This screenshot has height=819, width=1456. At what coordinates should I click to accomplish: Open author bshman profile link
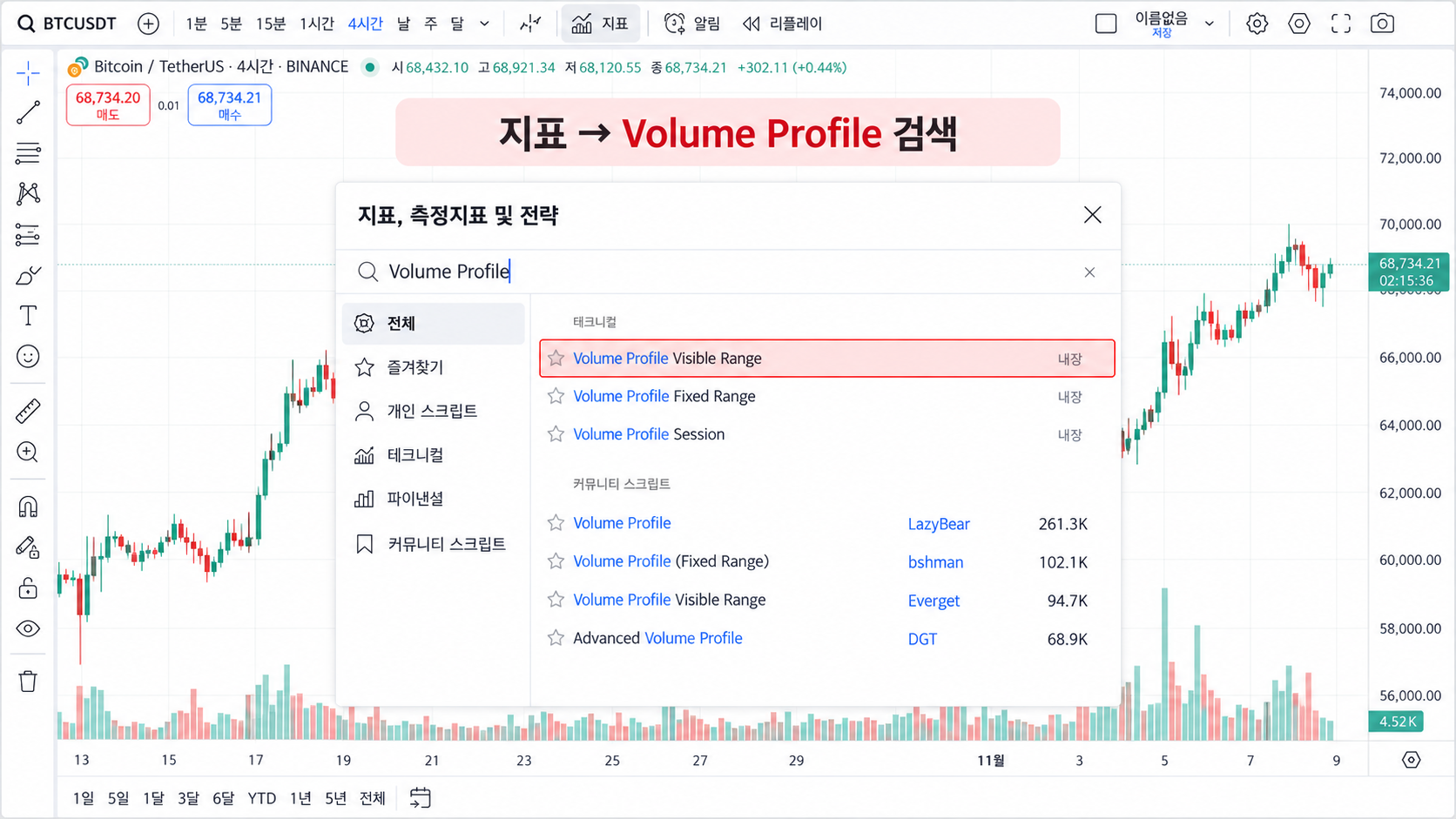pos(935,562)
